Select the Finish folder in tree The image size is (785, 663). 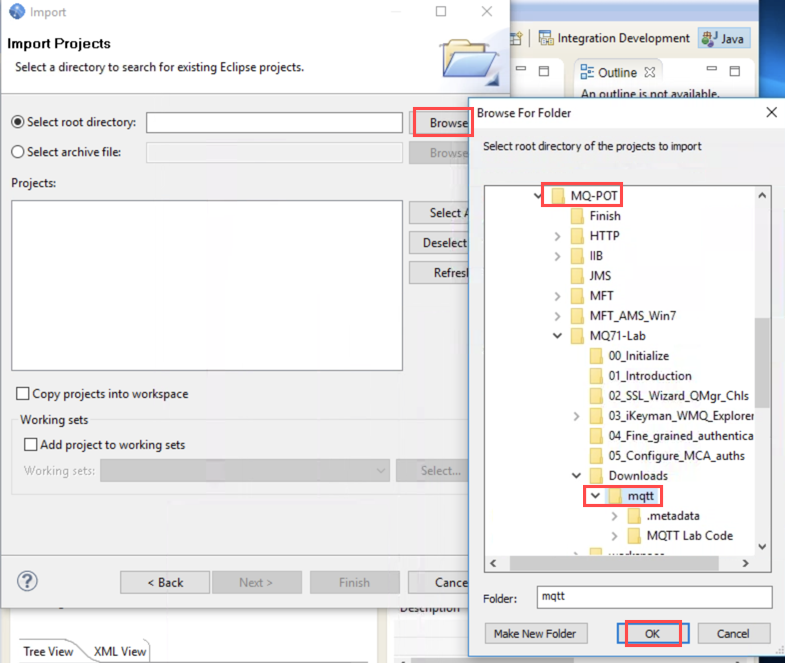pyautogui.click(x=605, y=216)
